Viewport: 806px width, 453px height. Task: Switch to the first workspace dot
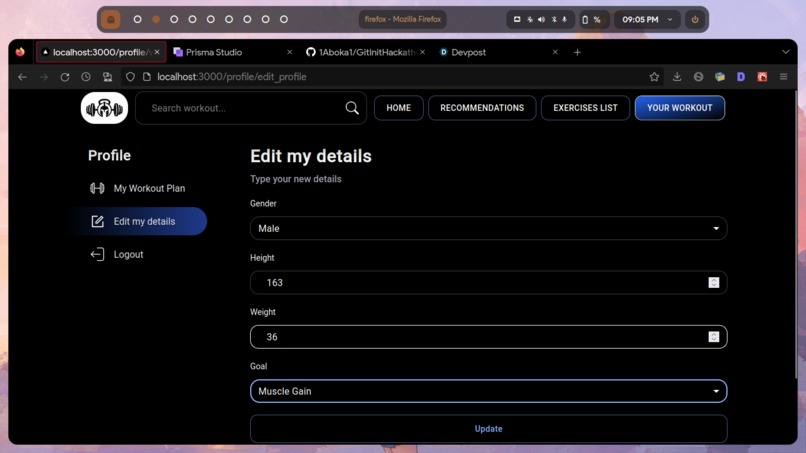point(137,19)
